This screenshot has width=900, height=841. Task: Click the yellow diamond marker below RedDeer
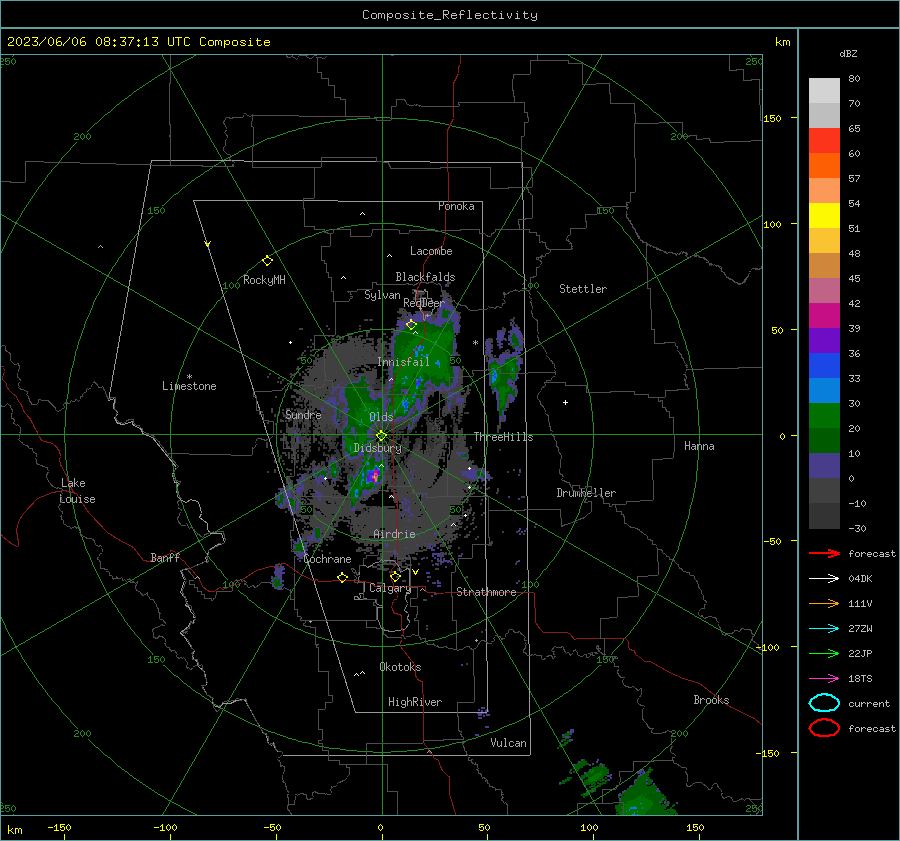click(411, 325)
